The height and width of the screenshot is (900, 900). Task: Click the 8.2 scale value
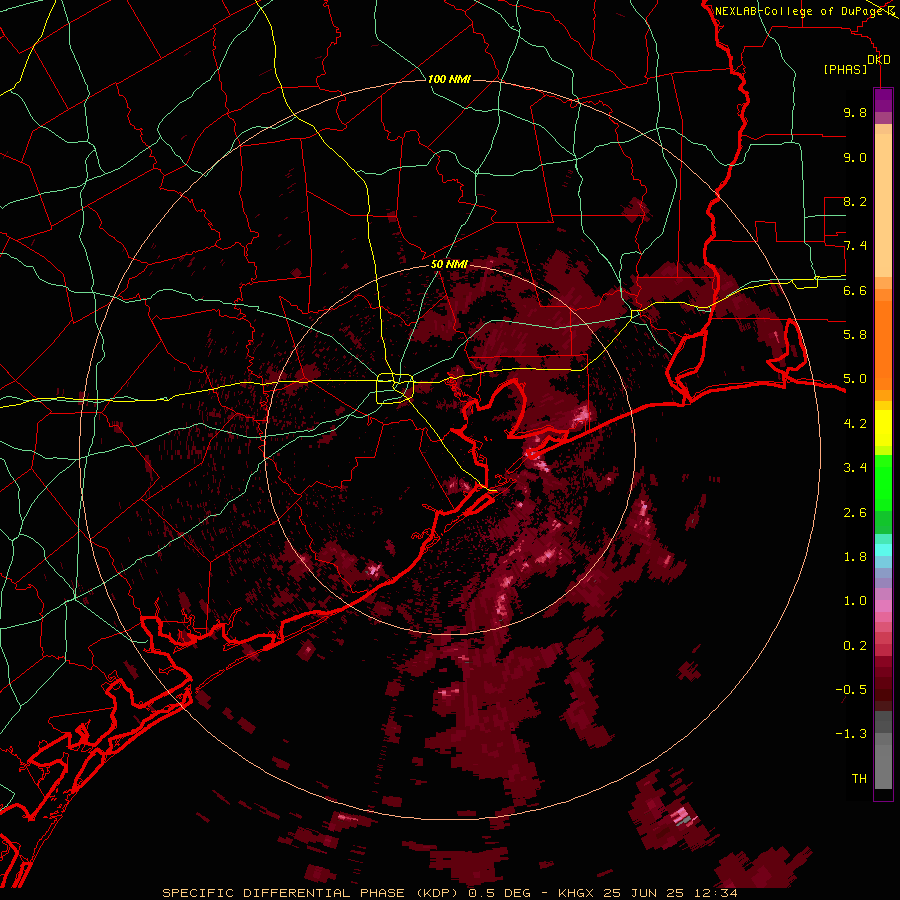(855, 201)
